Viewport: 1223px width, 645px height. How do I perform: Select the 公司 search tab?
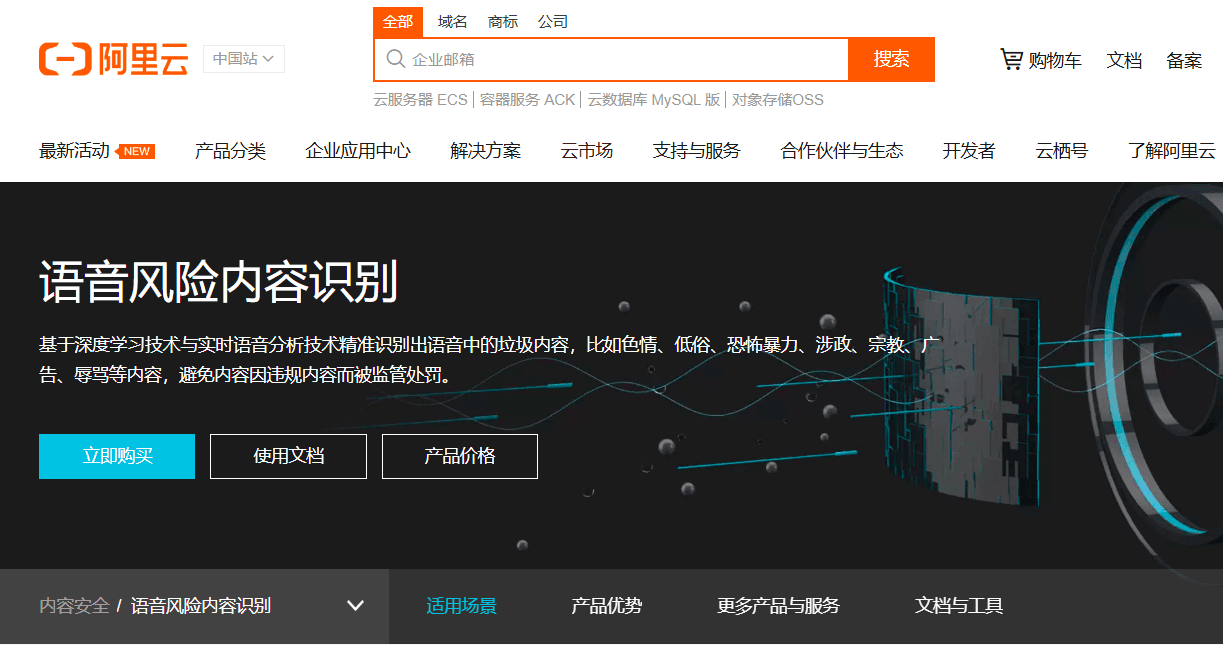tap(553, 22)
